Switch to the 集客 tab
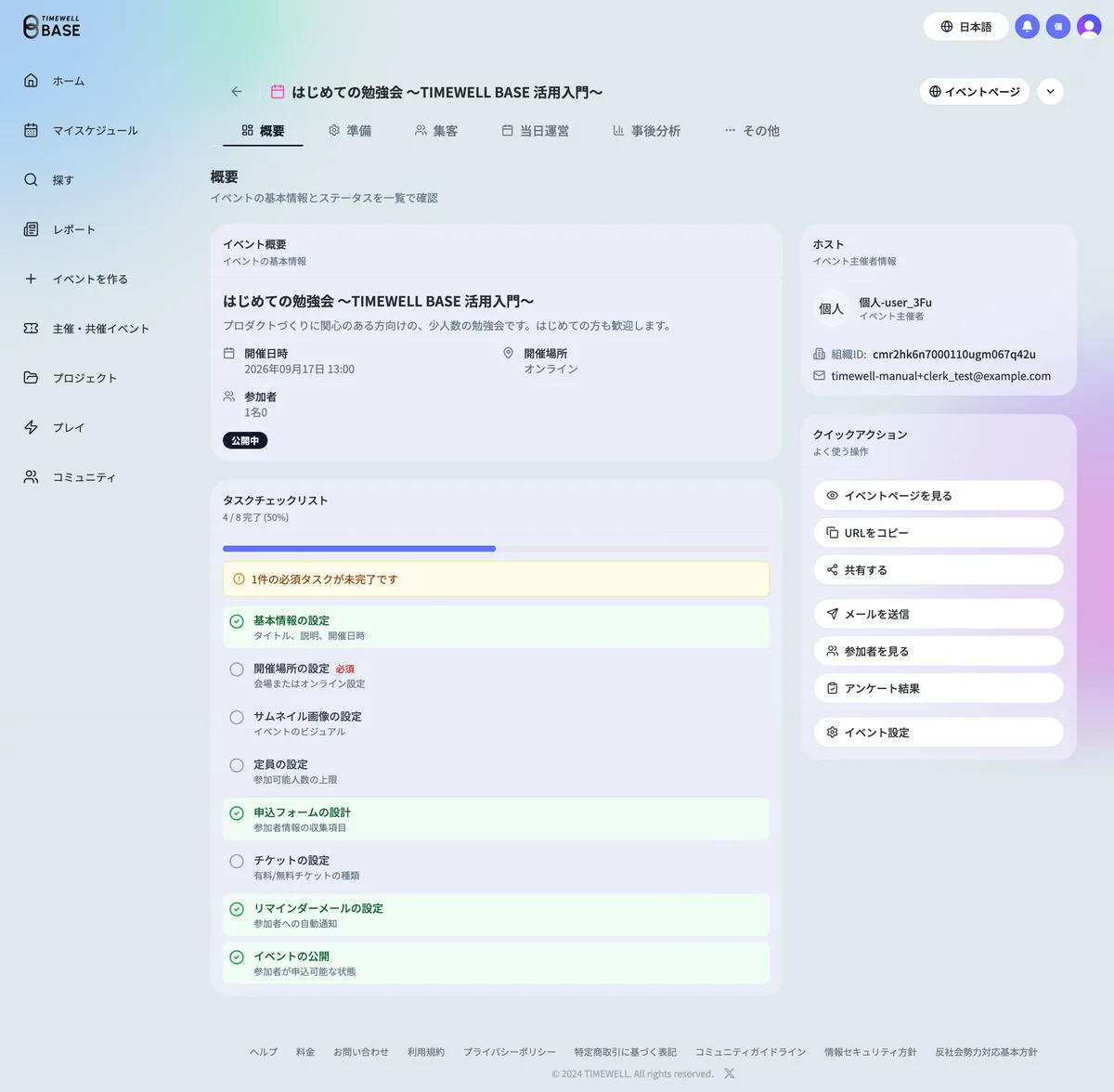1114x1092 pixels. tap(436, 131)
